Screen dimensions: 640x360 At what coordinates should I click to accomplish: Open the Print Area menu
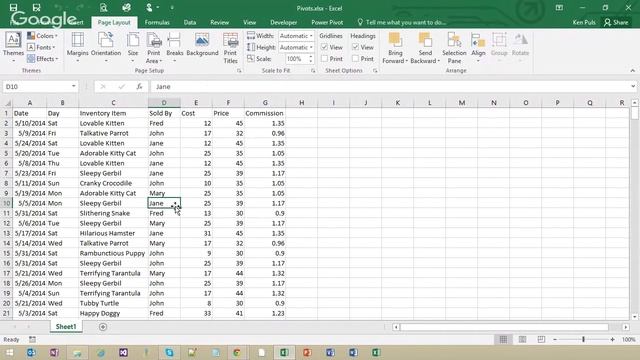(x=154, y=48)
